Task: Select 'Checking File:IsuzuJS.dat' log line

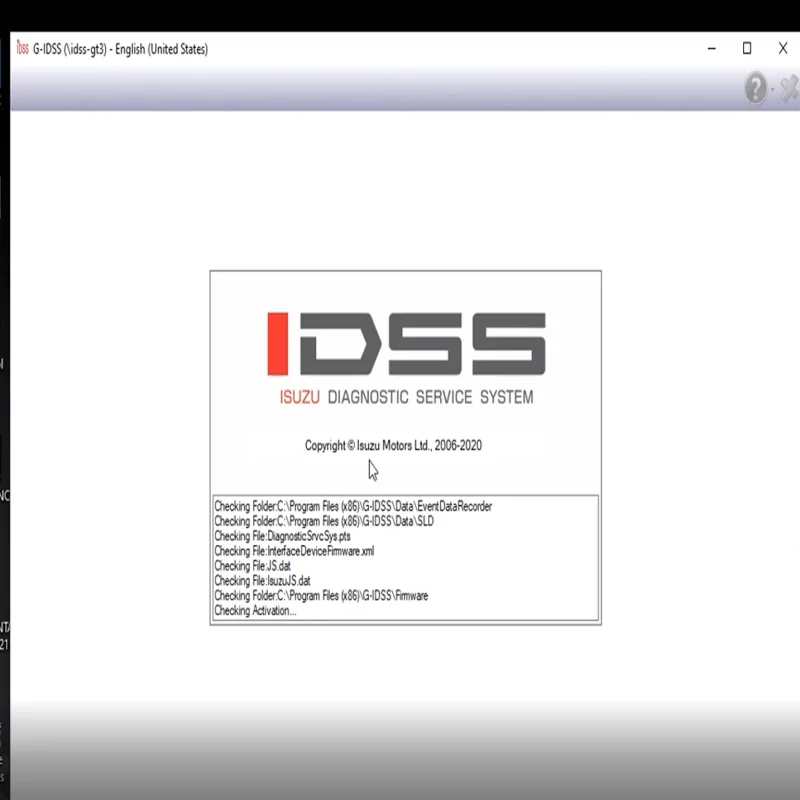Action: click(x=262, y=581)
